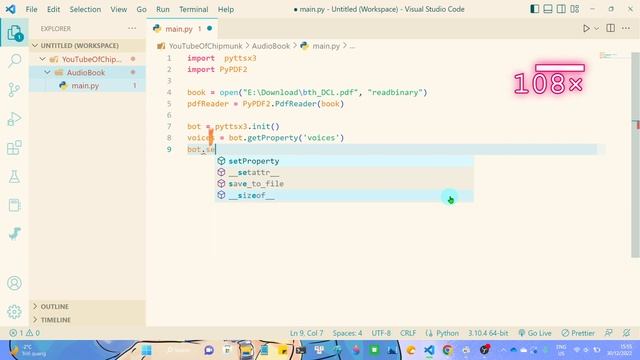
Task: Choose __sizeof__ from the suggestion list
Action: click(344, 195)
